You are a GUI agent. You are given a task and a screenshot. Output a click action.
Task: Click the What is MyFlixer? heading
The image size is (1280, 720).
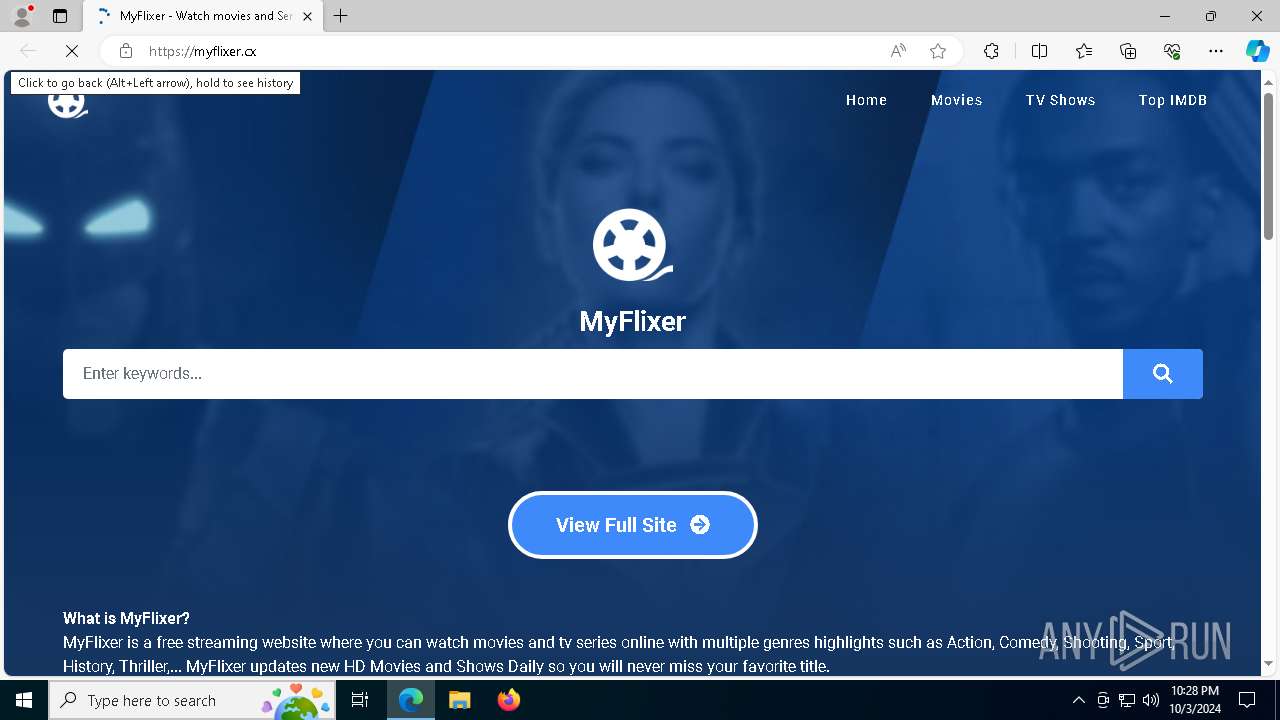[126, 618]
